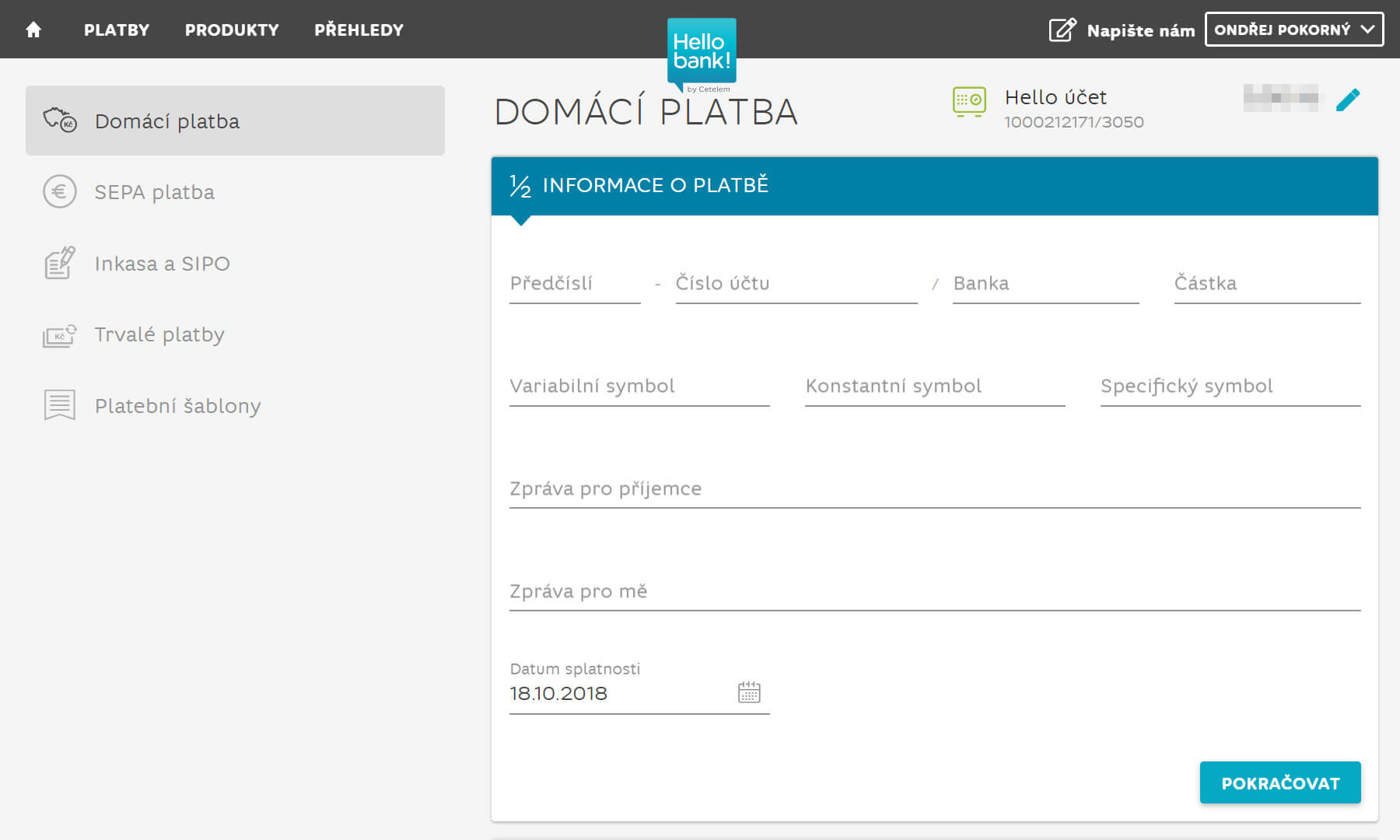Switch to the PŘEHLEDY section
This screenshot has width=1400, height=840.
point(359,30)
